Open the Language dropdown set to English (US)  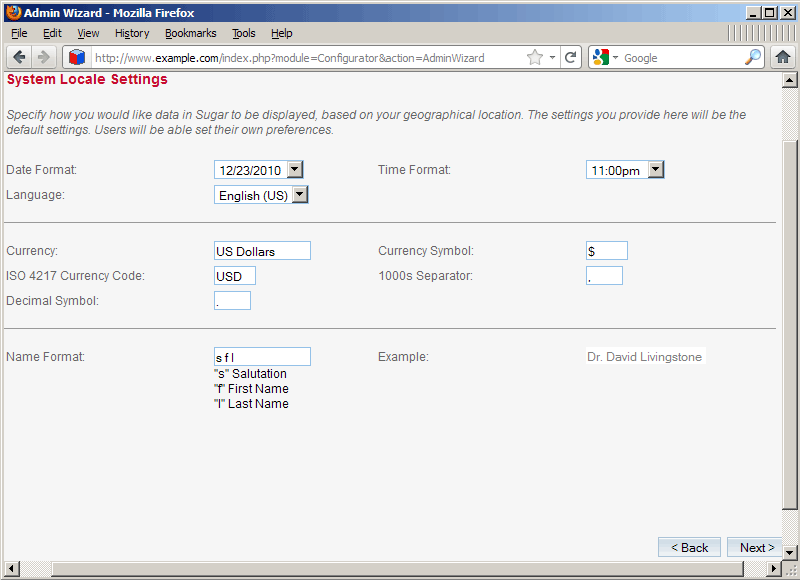click(298, 194)
